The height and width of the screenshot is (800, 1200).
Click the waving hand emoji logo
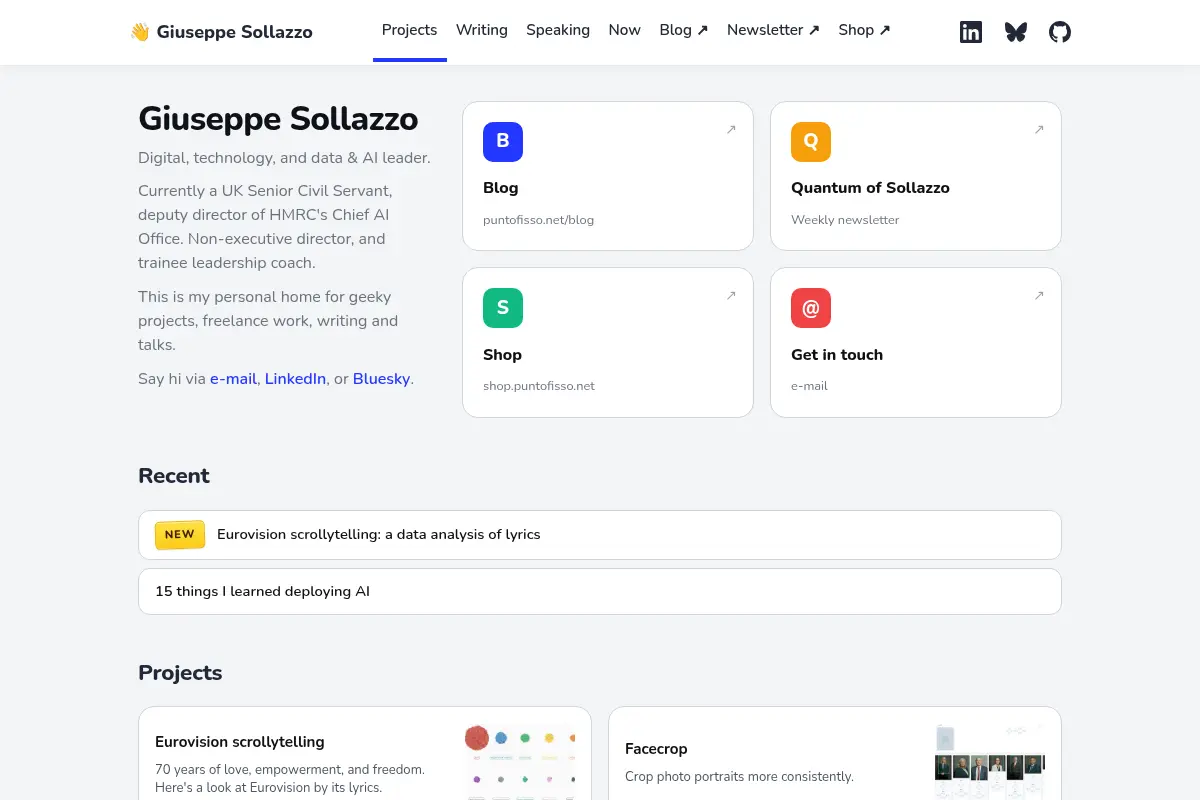140,32
